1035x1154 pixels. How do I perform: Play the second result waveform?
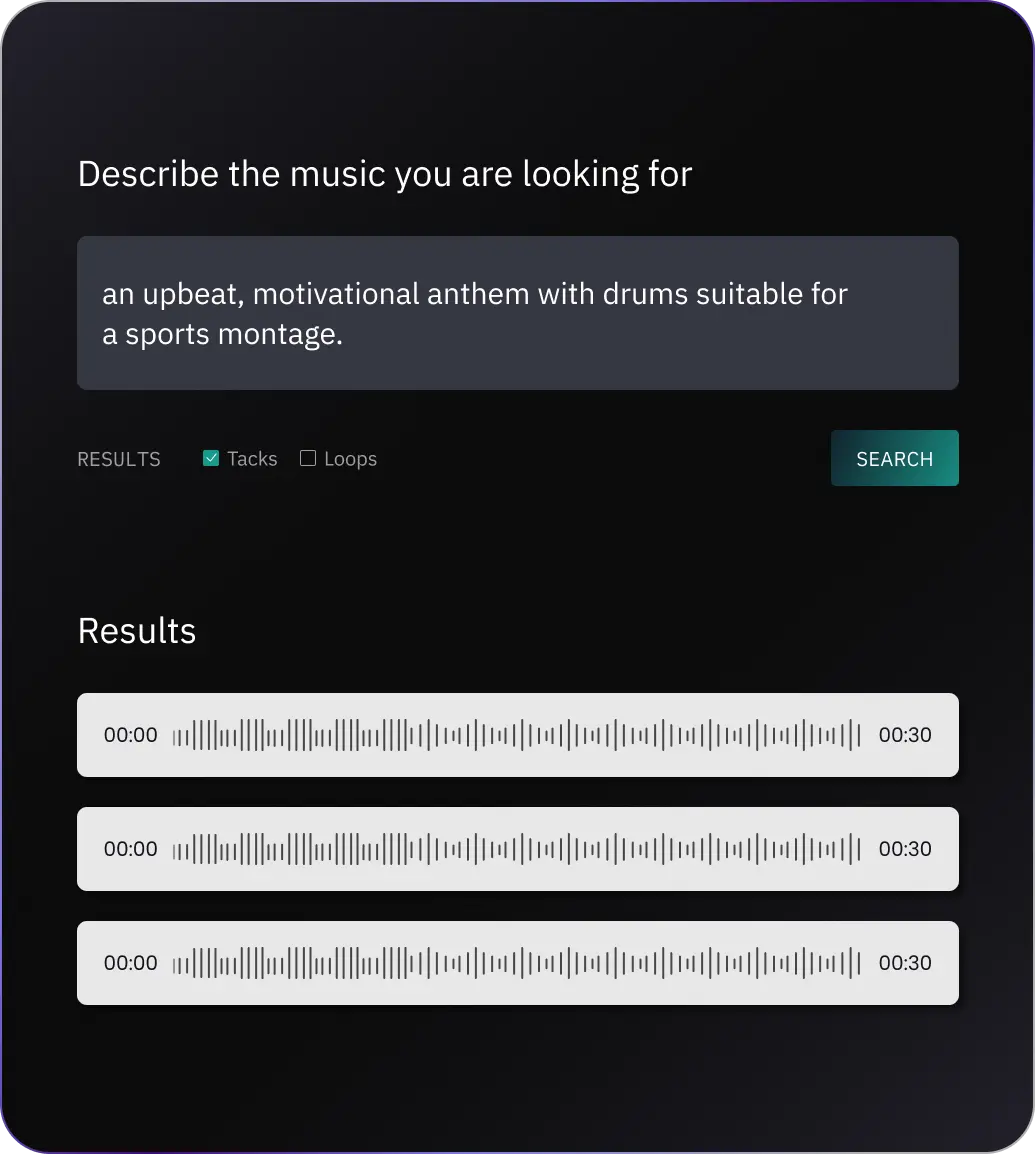pos(515,849)
